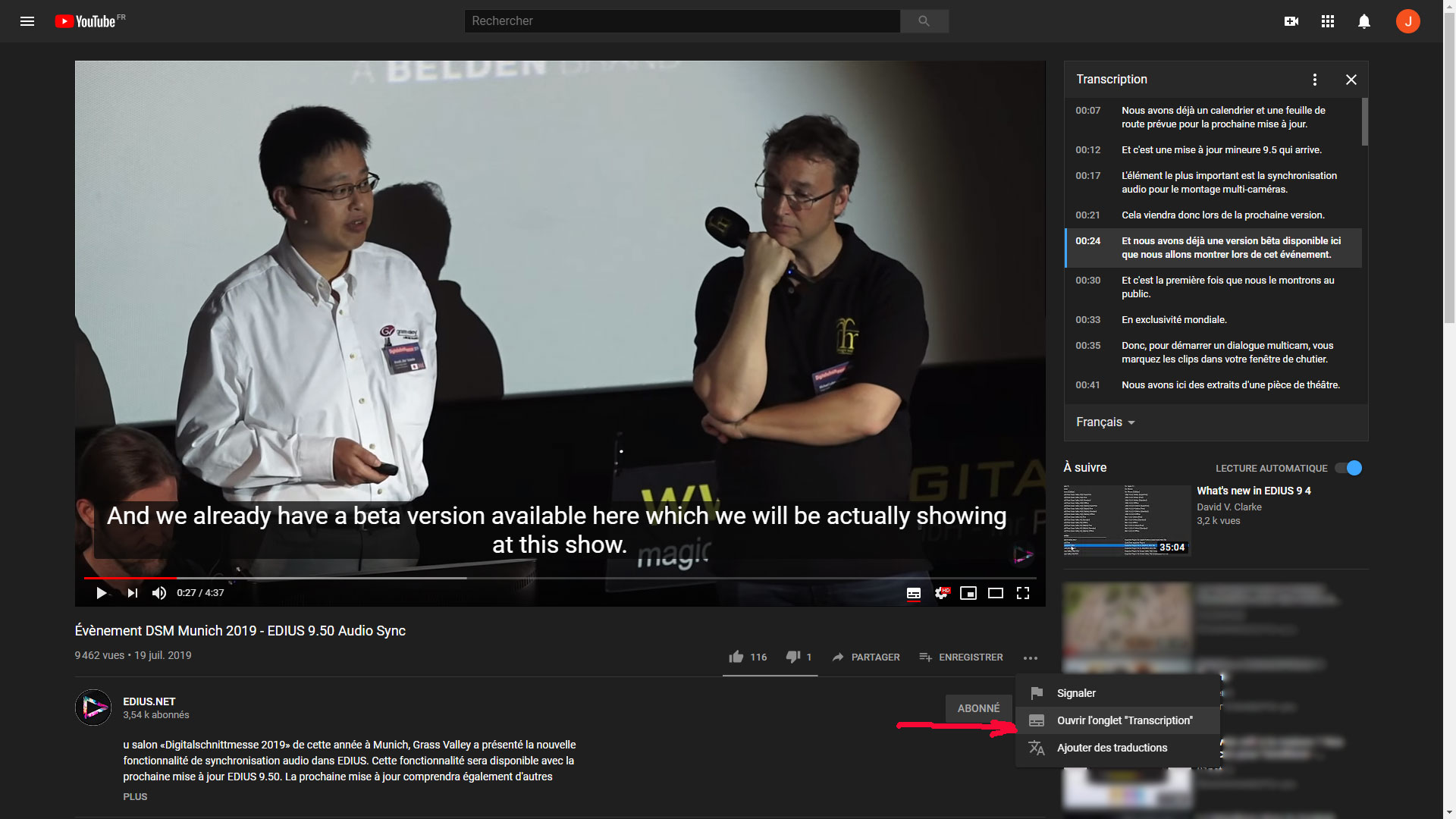1456x819 pixels.
Task: Open David V. Clarke channel link
Action: pos(1228,507)
